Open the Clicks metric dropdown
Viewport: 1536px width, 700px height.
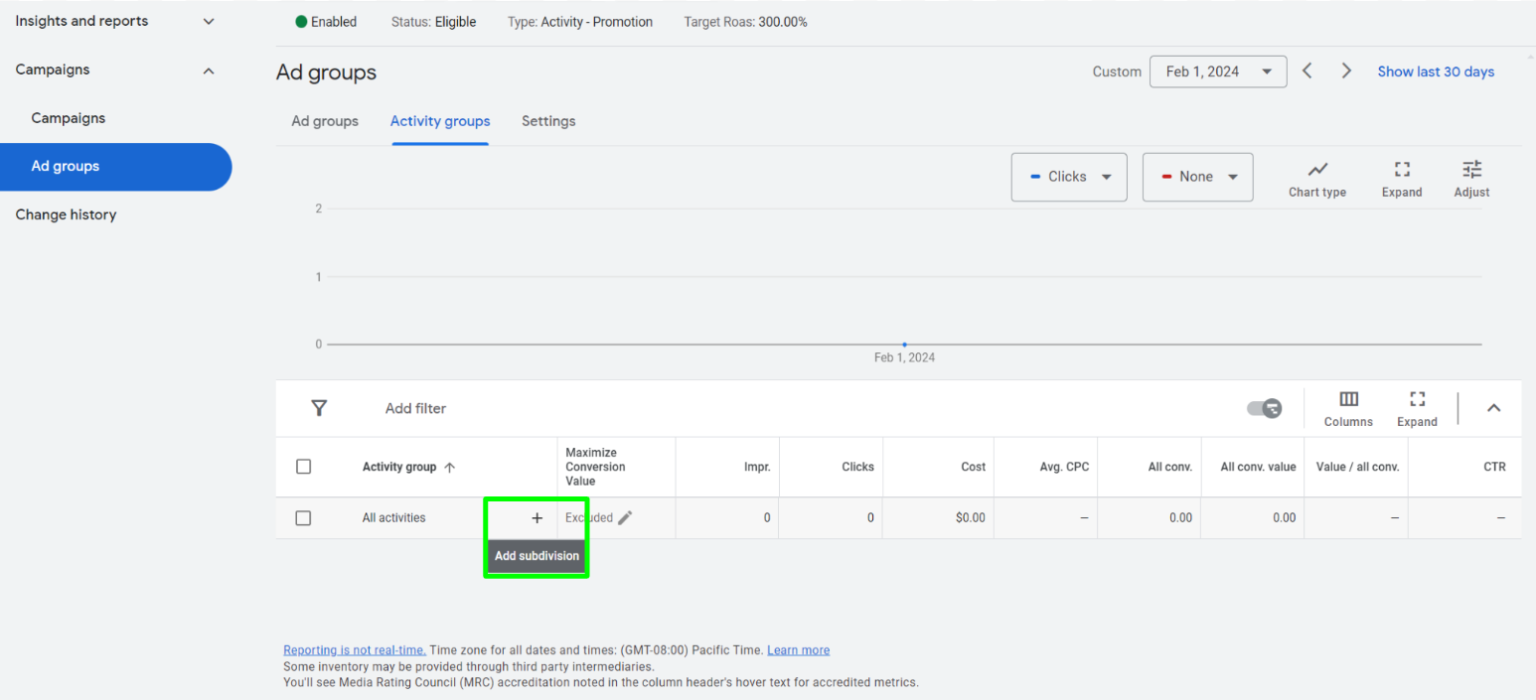click(x=1069, y=177)
